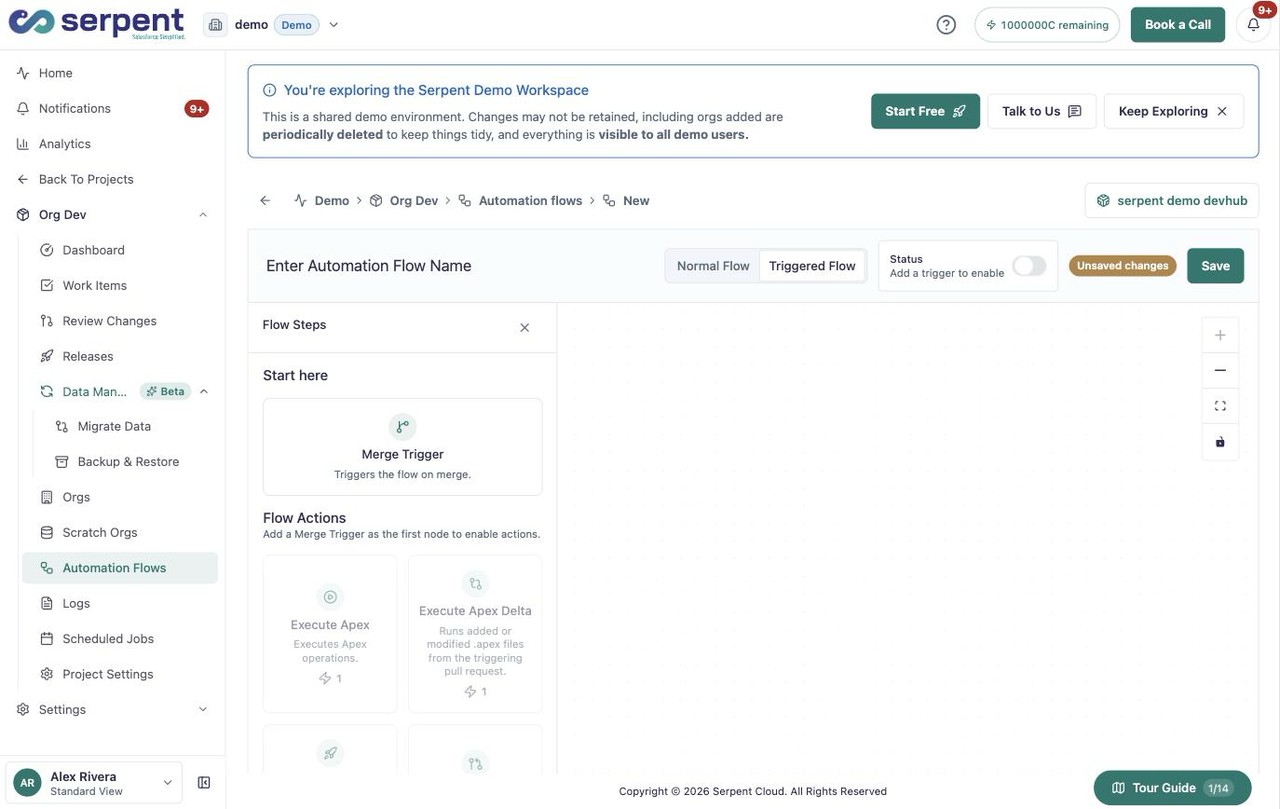
Task: Open the help question mark icon
Action: pos(946,25)
